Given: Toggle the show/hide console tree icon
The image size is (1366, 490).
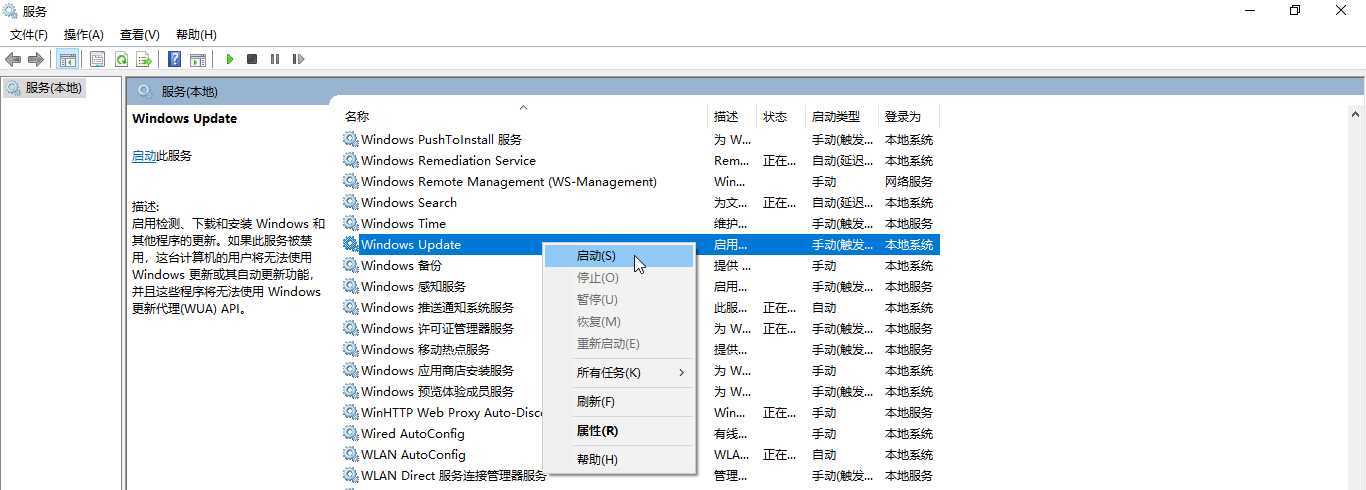Looking at the screenshot, I should [x=67, y=59].
